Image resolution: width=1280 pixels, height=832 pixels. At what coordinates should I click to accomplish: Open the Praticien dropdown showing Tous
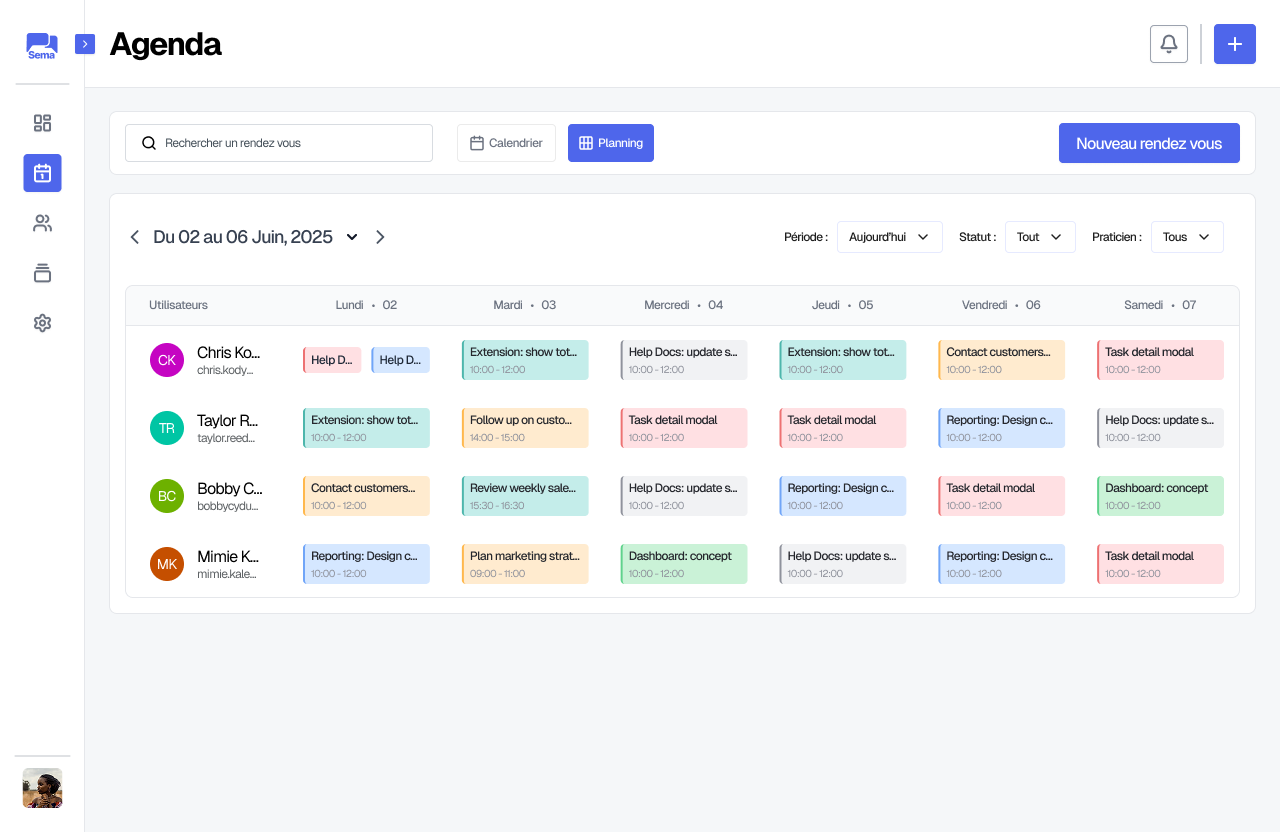tap(1186, 237)
